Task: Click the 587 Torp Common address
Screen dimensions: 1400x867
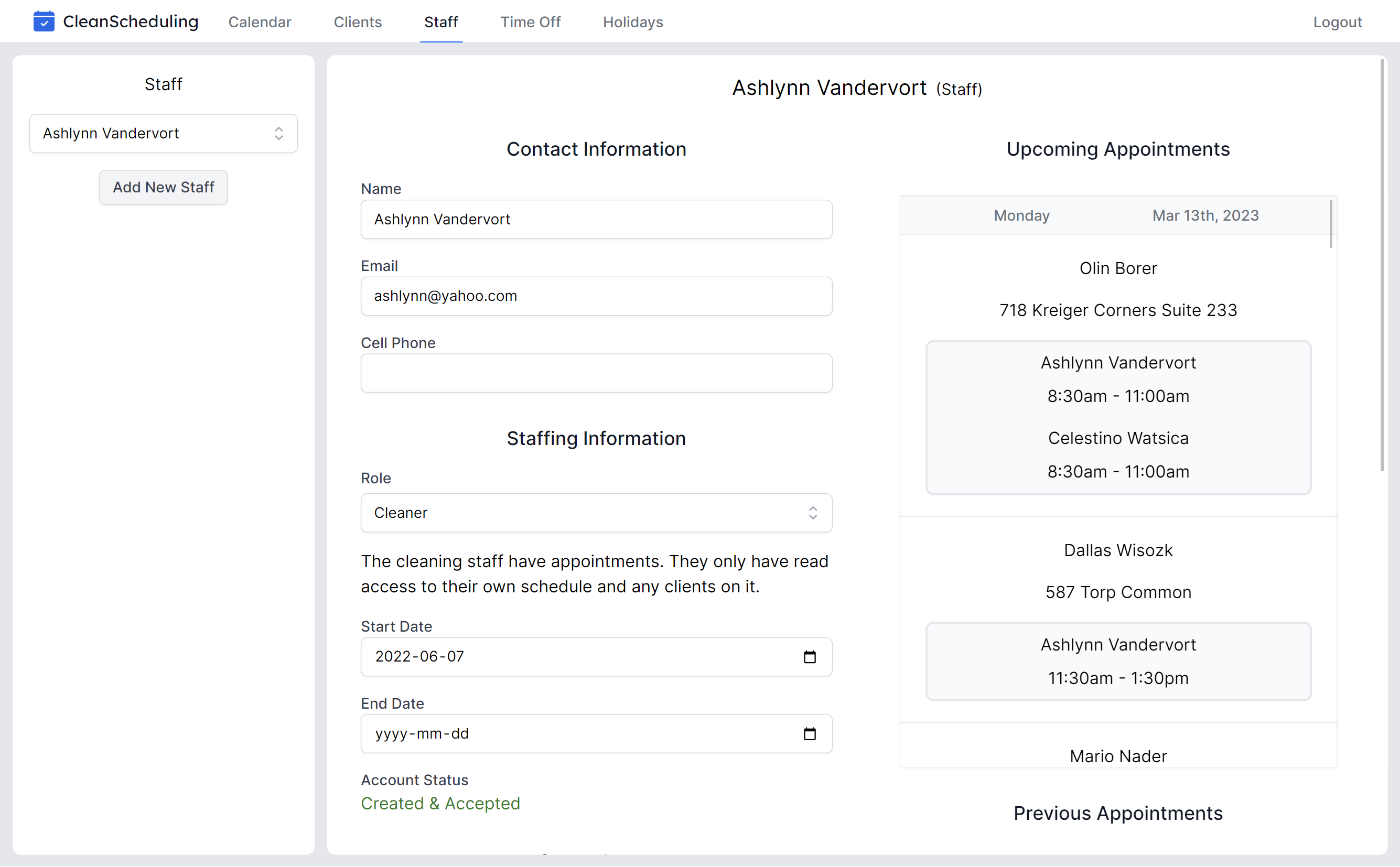Action: (x=1118, y=592)
